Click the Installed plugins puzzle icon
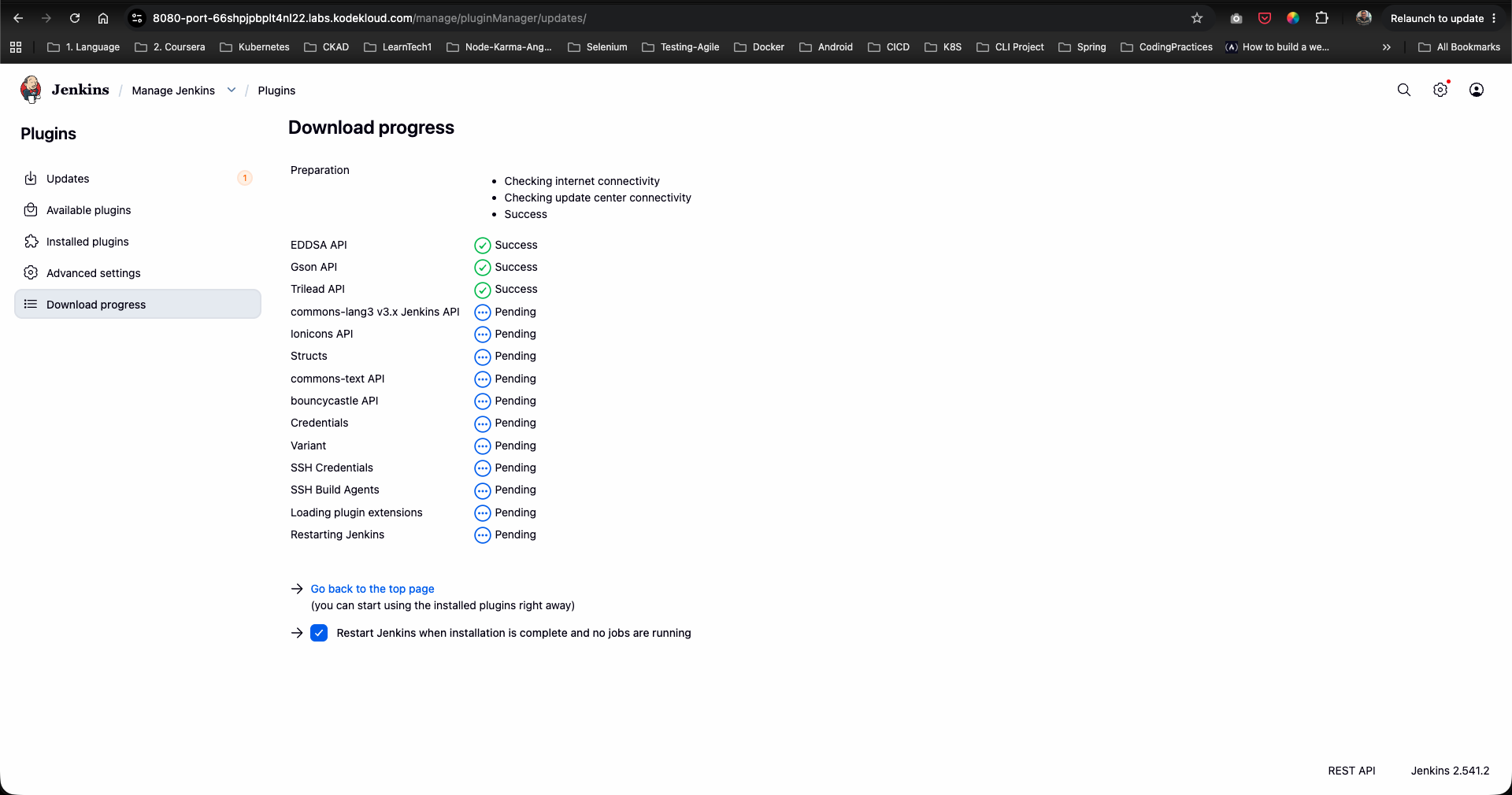Viewport: 1512px width, 795px height. point(31,242)
